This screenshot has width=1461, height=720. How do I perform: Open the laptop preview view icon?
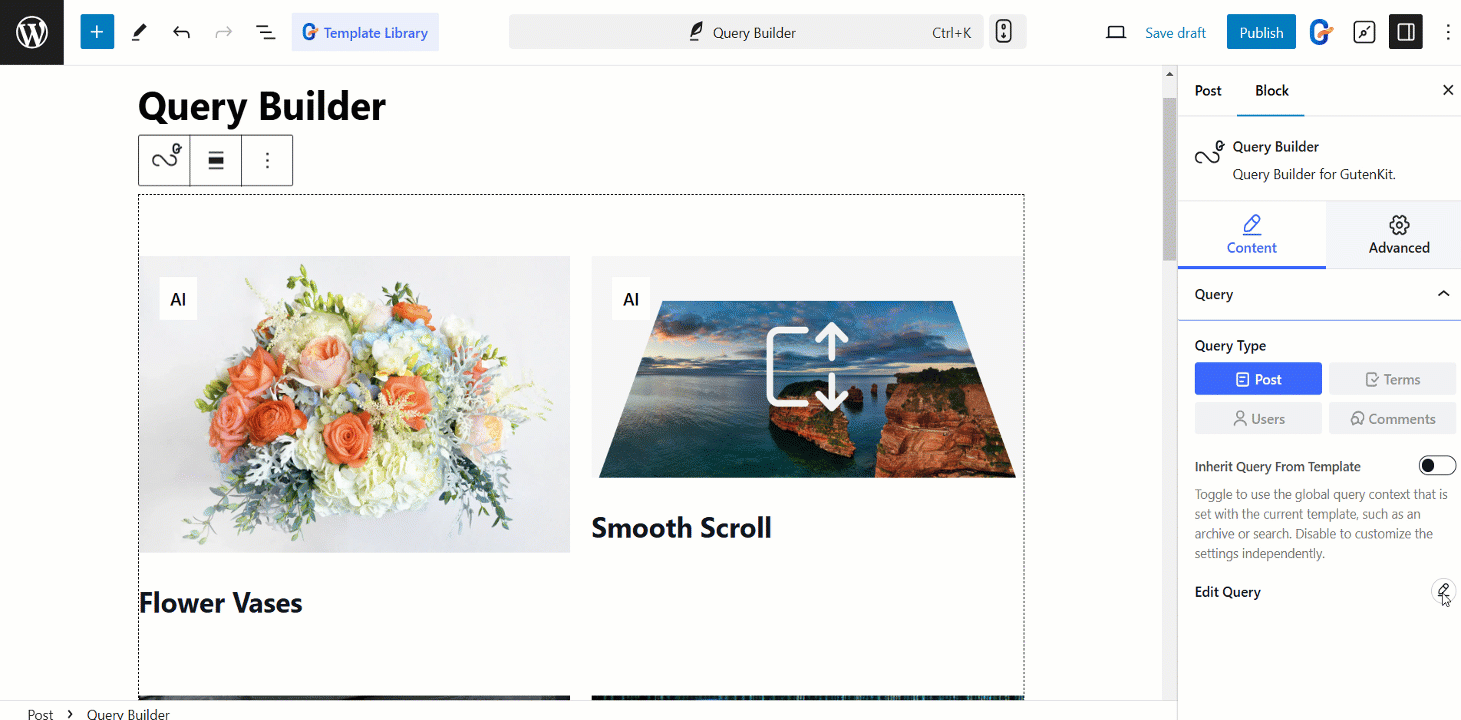pos(1116,32)
